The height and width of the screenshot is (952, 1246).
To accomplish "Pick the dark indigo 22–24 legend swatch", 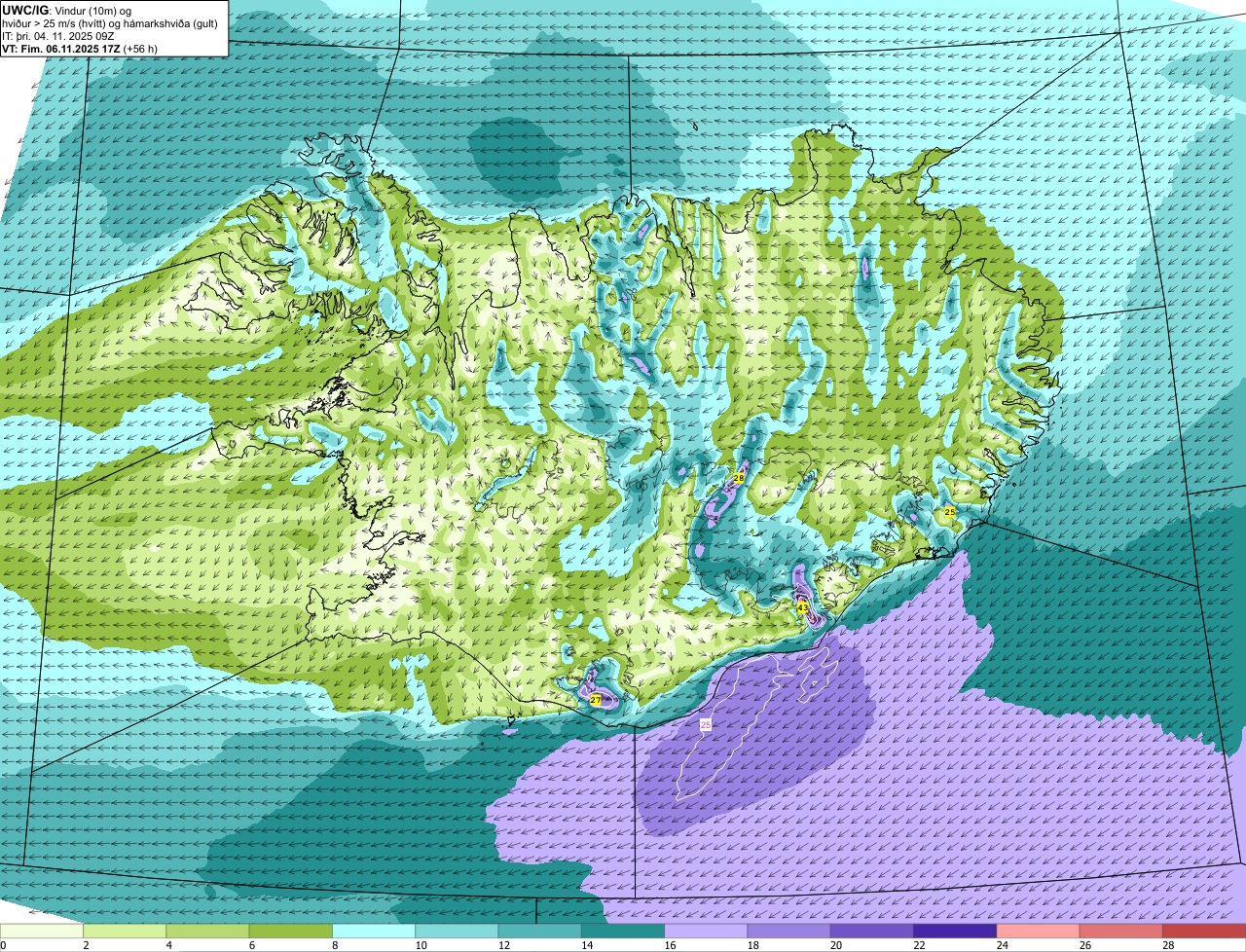I will tap(955, 932).
